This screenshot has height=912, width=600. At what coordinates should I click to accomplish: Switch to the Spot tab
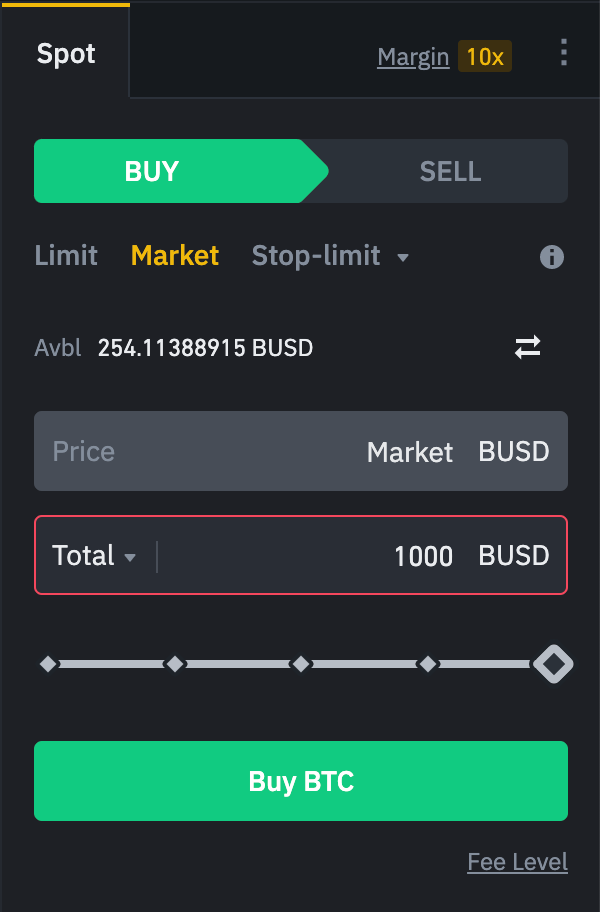66,54
